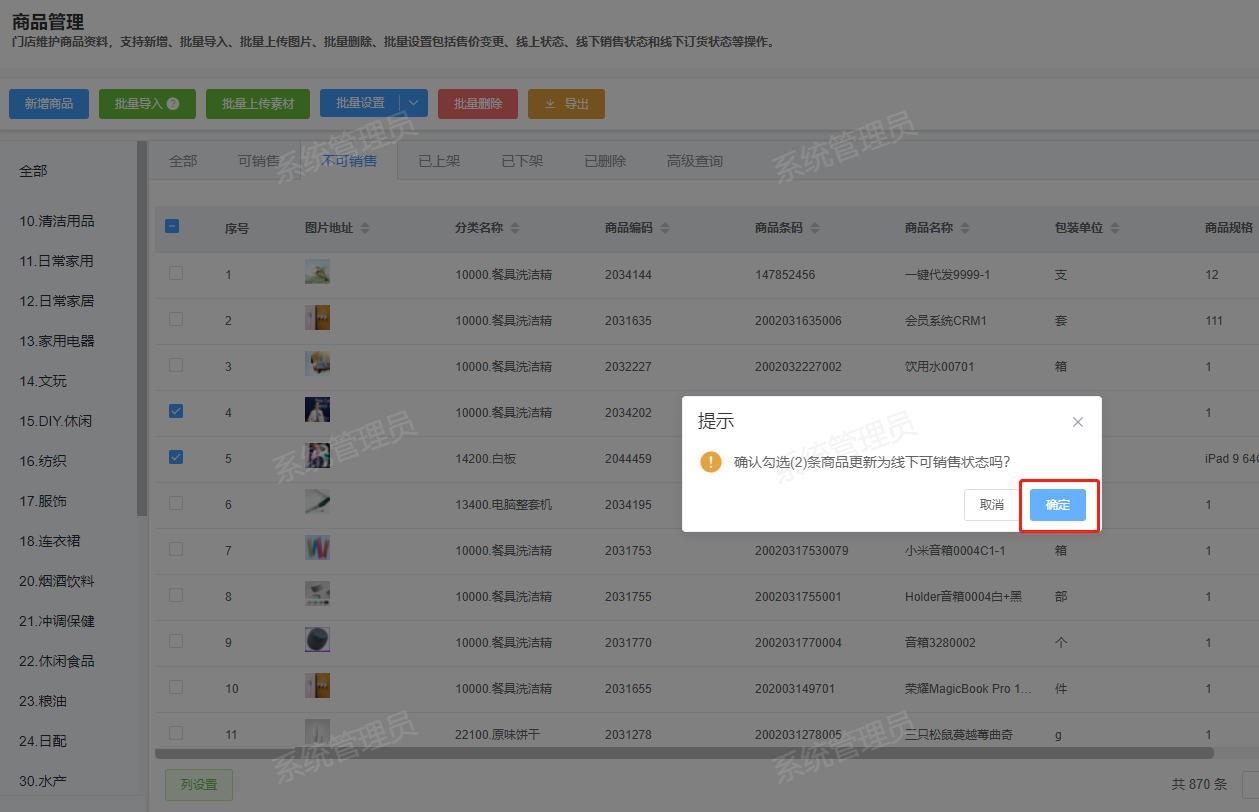The height and width of the screenshot is (812, 1259).
Task: Open the product image thumbnail in row 6
Action: coord(317,502)
